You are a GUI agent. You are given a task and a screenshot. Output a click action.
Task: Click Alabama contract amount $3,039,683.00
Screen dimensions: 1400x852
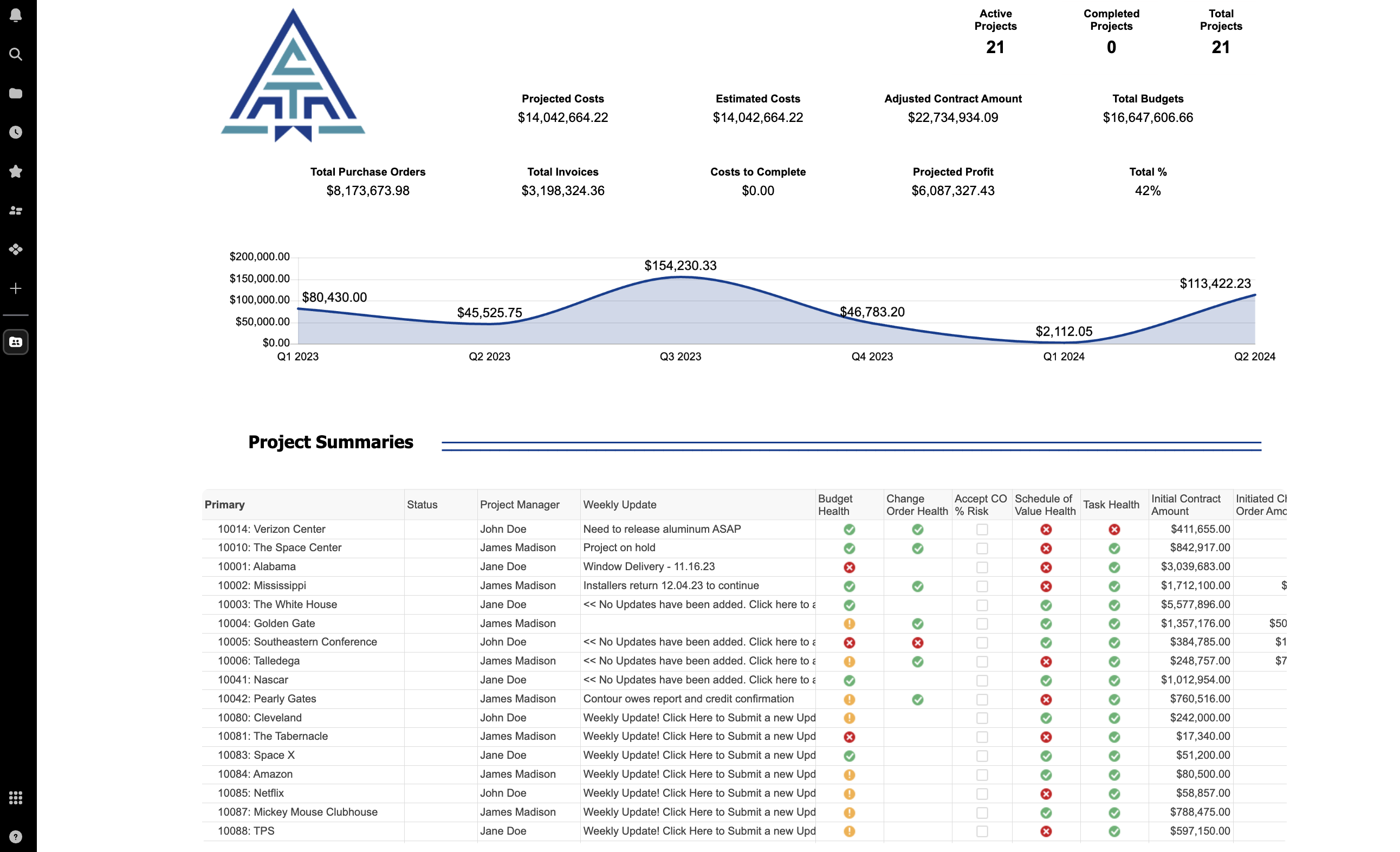(1195, 567)
